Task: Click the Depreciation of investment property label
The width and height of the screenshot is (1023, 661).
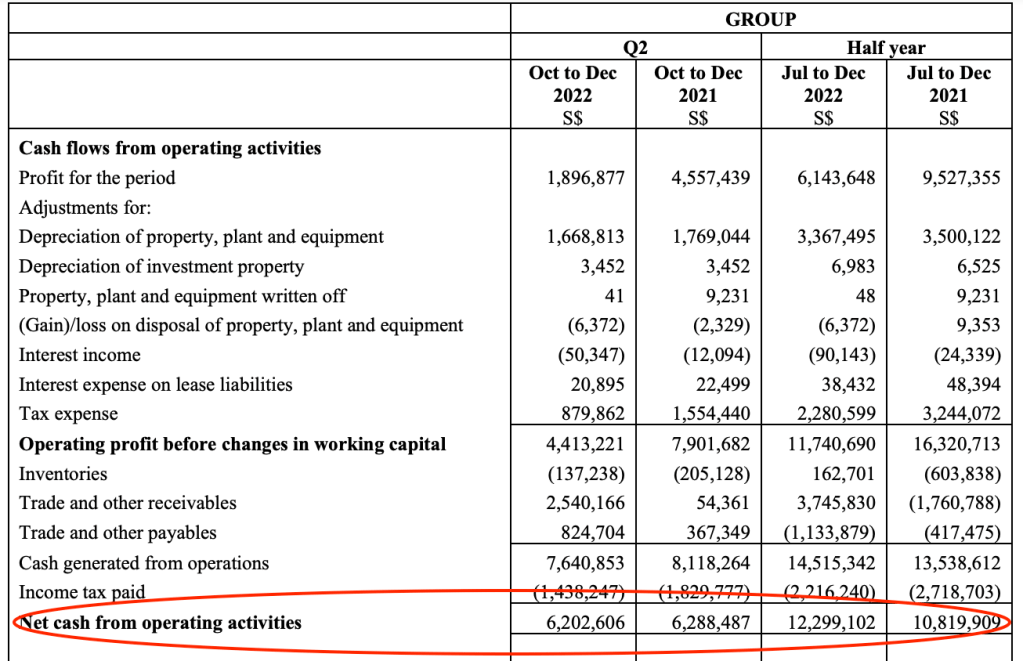Action: pos(161,266)
